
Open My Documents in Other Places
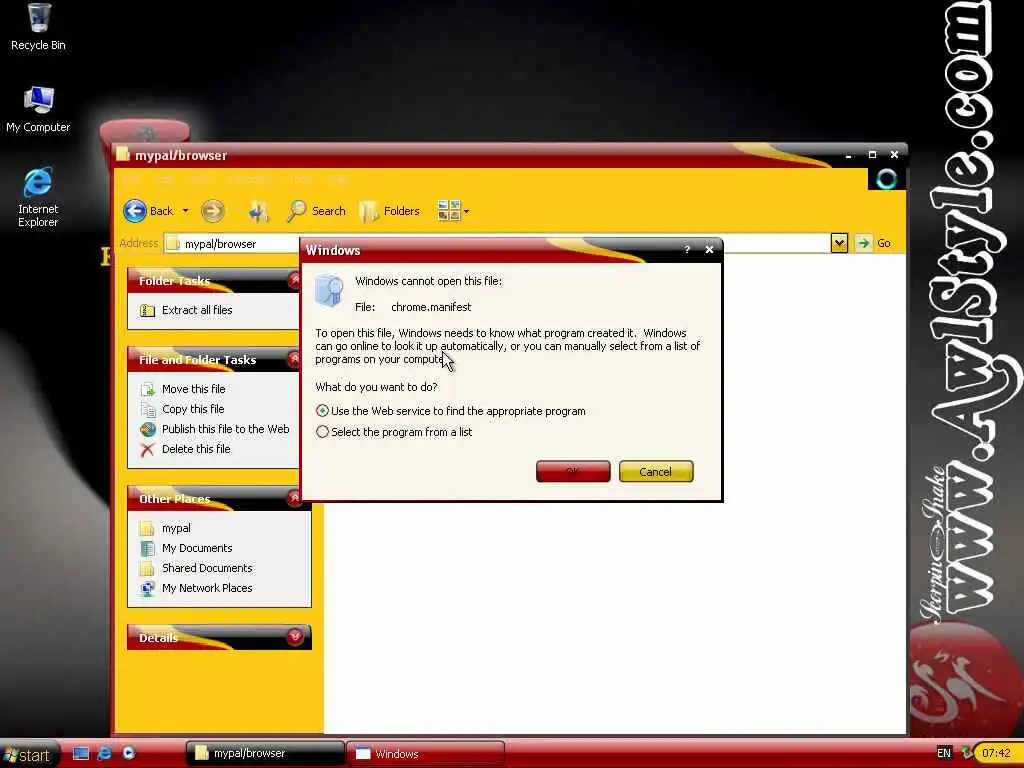click(197, 549)
